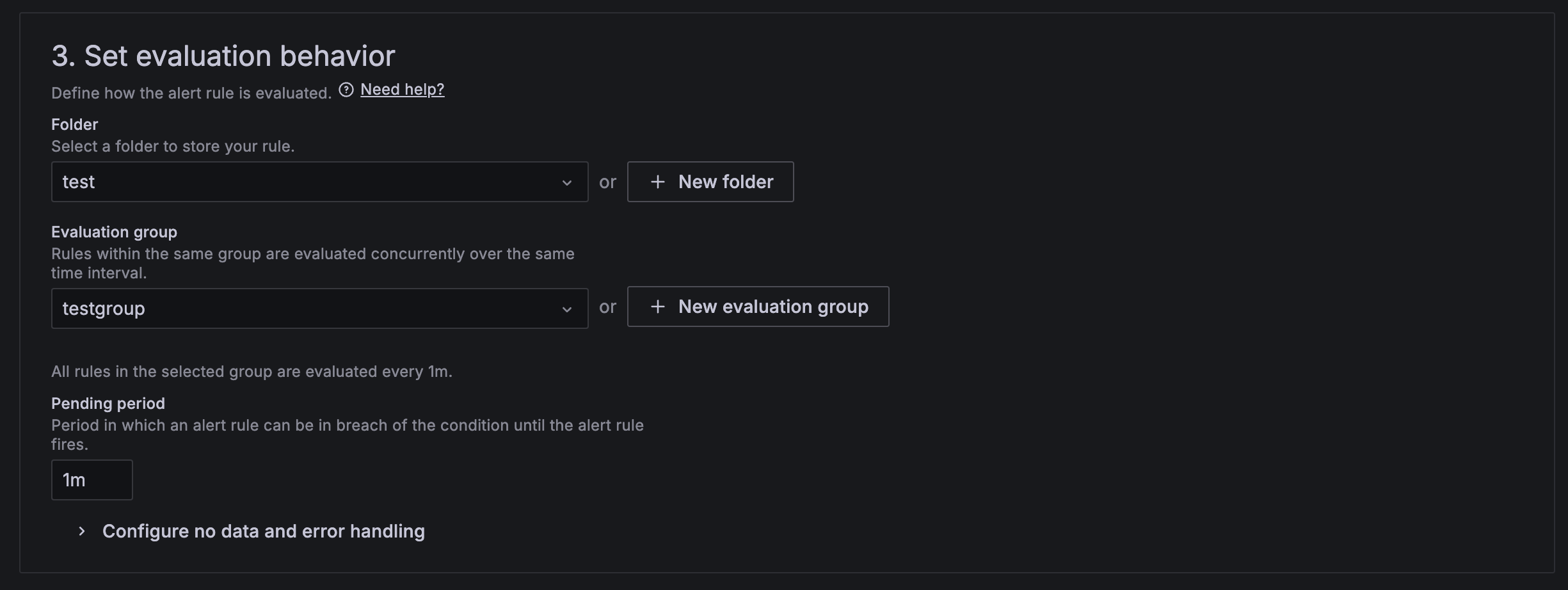Click the question-mark help circle icon

[346, 90]
